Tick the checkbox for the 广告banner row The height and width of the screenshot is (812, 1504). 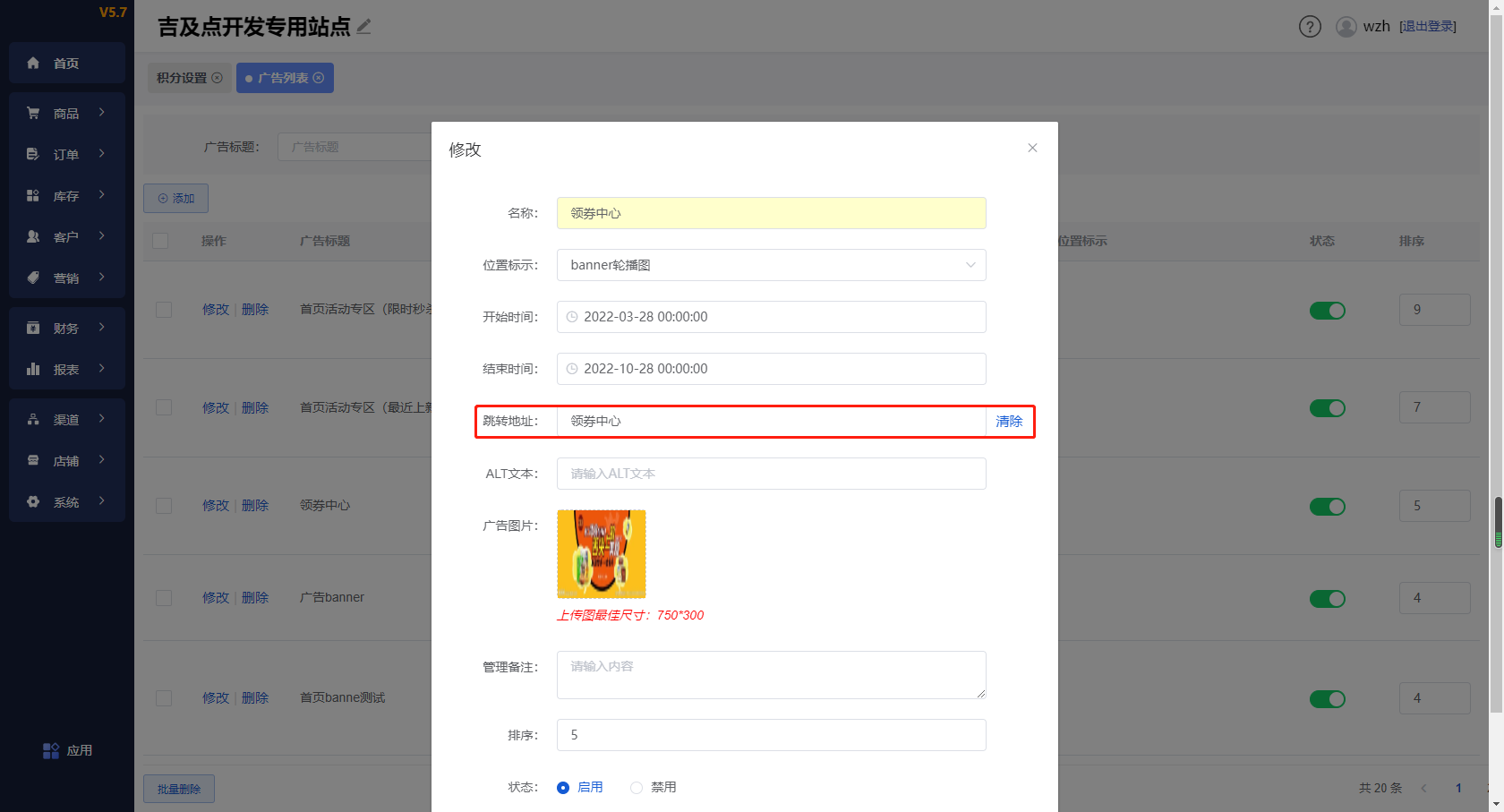tap(164, 598)
